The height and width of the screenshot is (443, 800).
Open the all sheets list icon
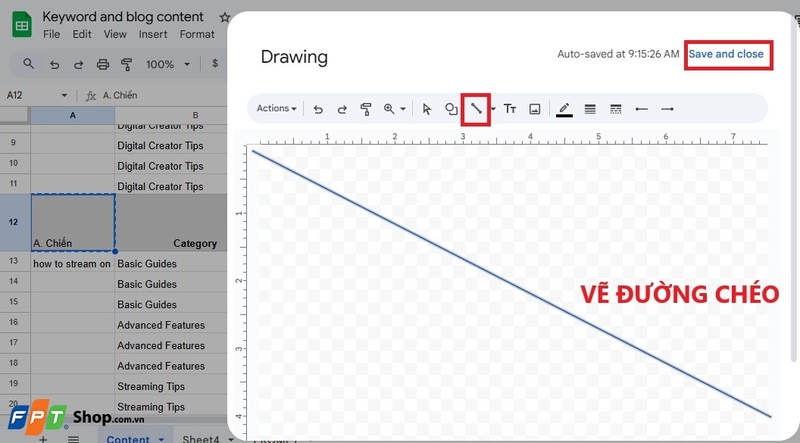(73, 439)
